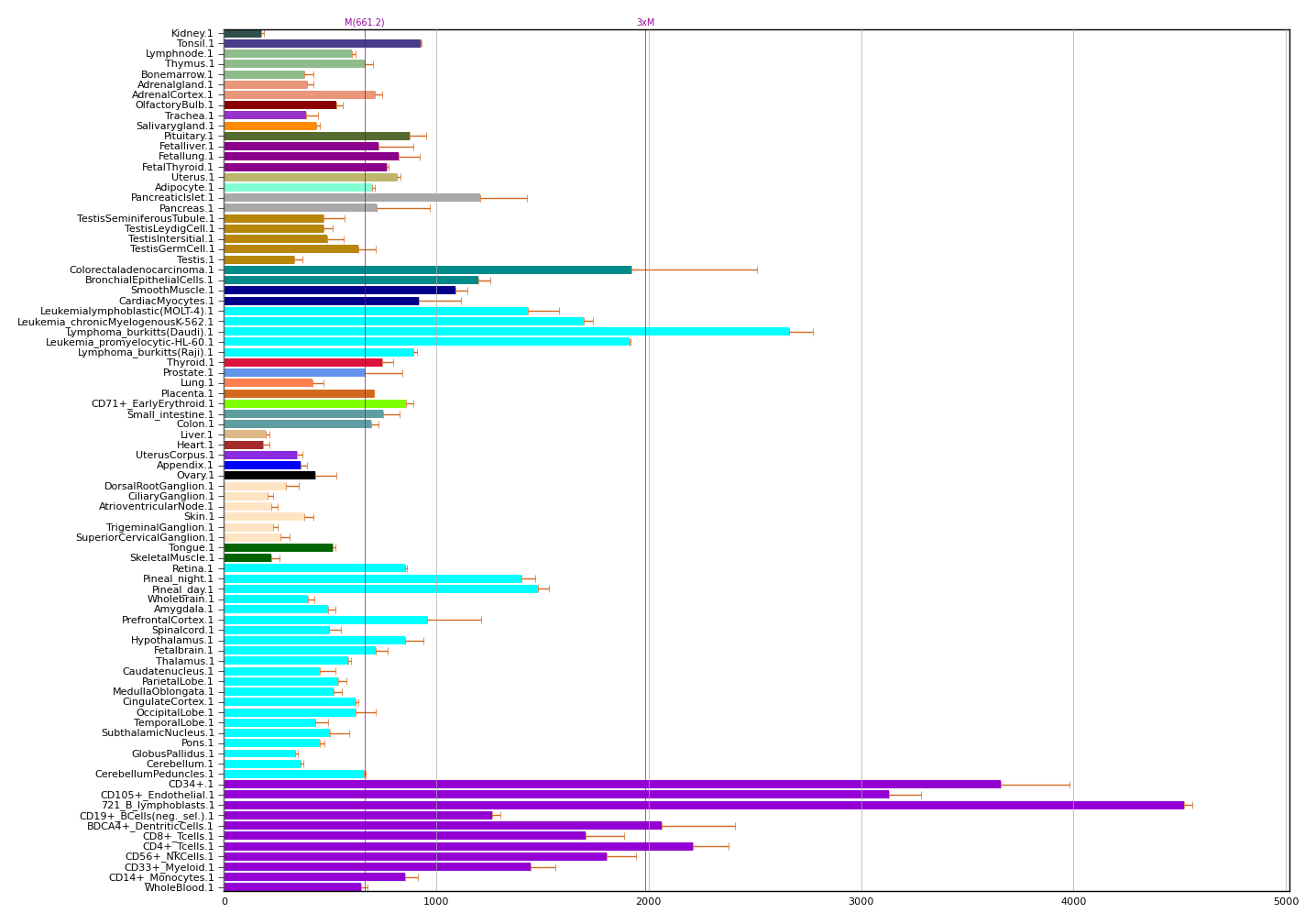The image size is (1316, 924).
Task: Click the M(661.2) median marker label
Action: tap(365, 22)
